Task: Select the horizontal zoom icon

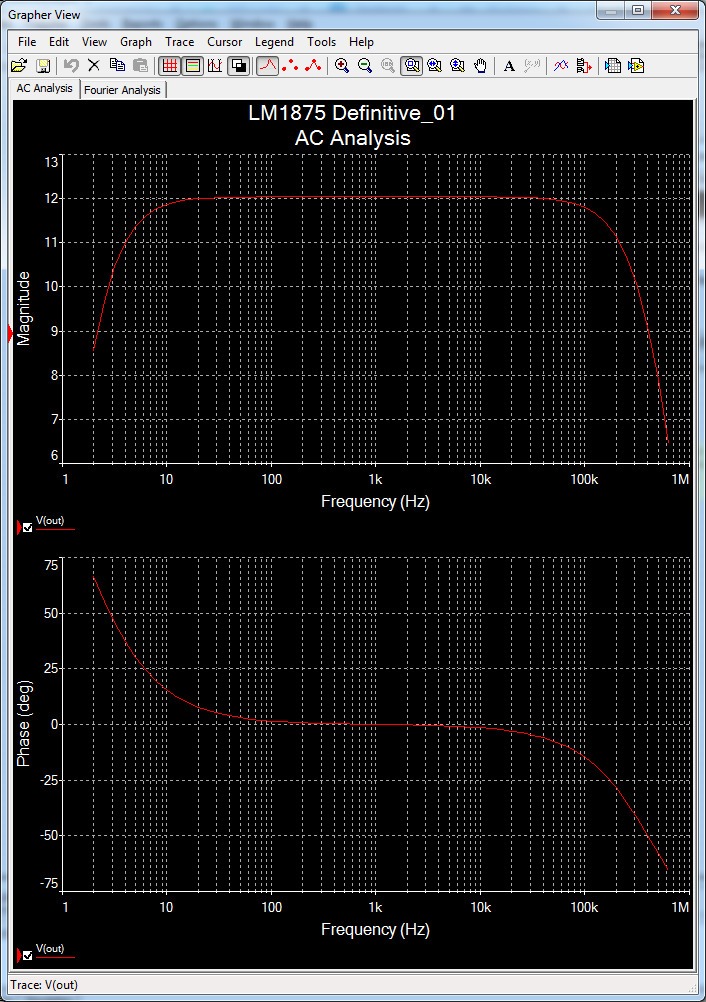Action: (434, 65)
